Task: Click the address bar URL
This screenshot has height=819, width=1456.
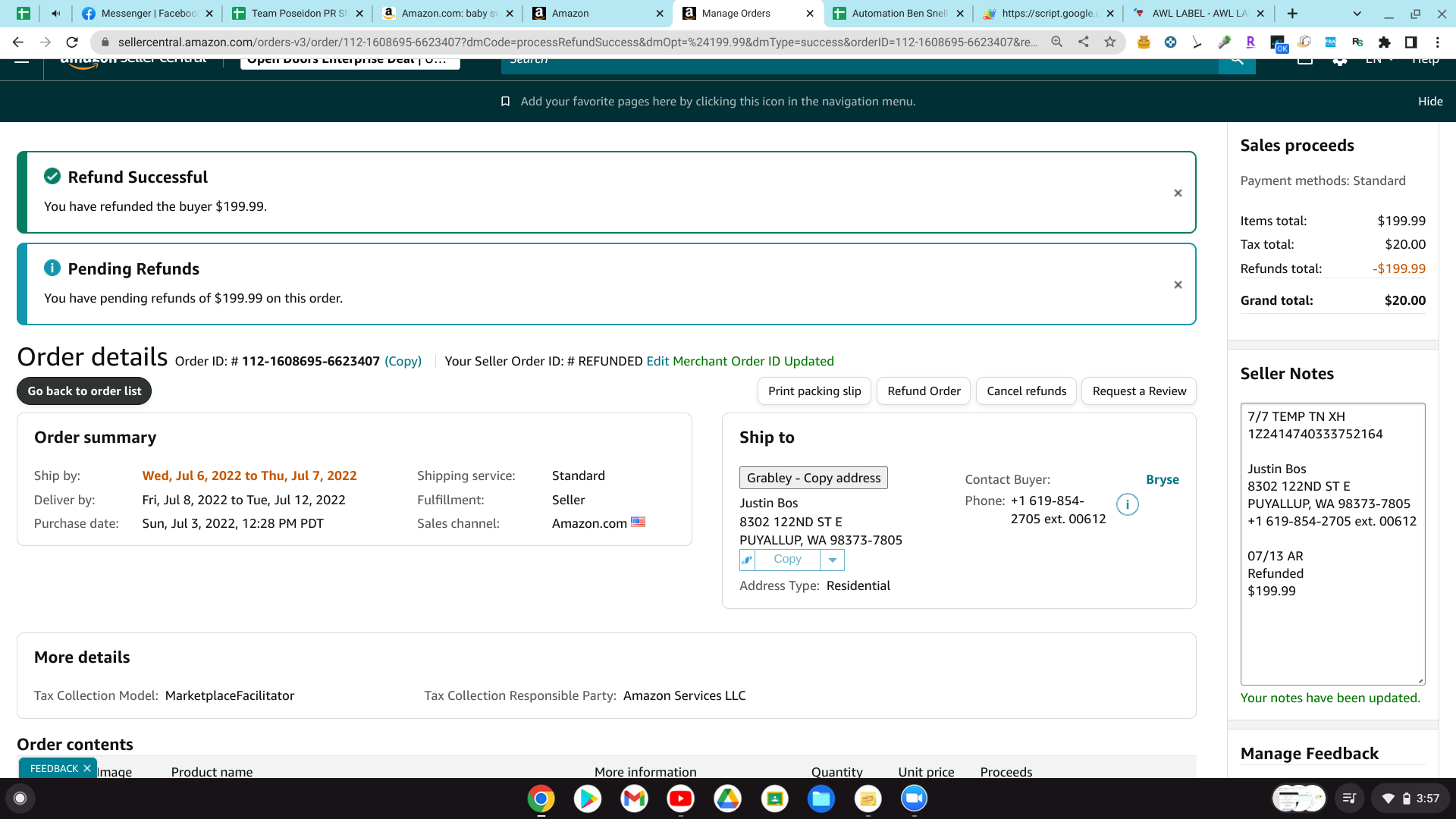Action: (578, 42)
